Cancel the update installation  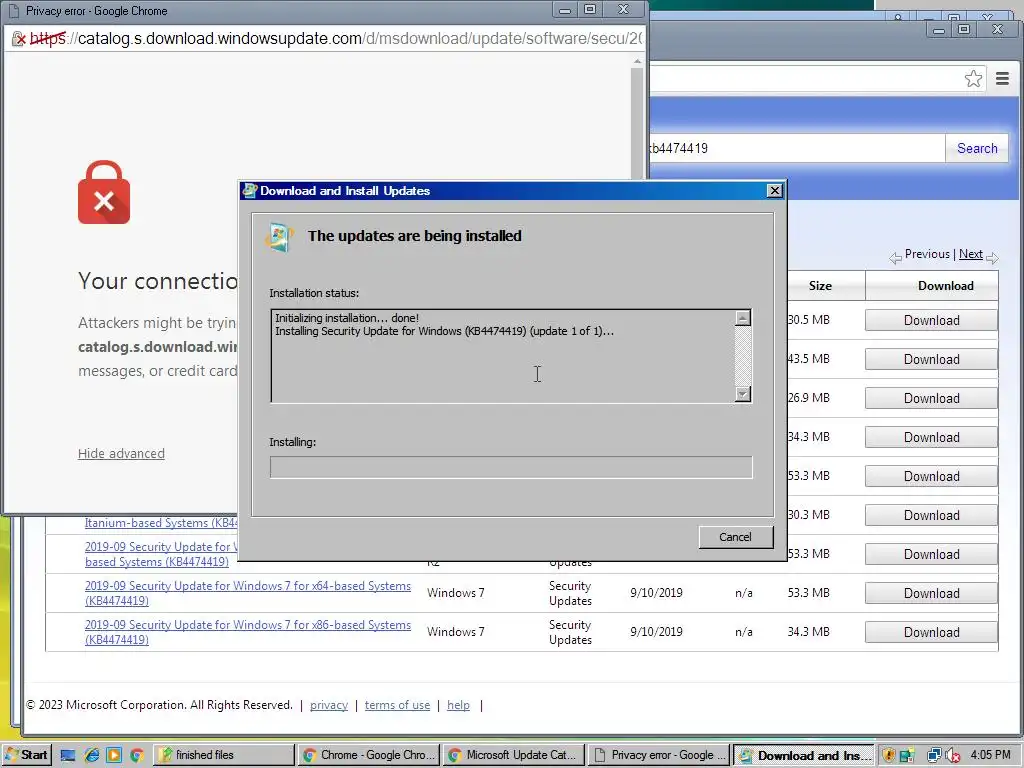point(735,537)
